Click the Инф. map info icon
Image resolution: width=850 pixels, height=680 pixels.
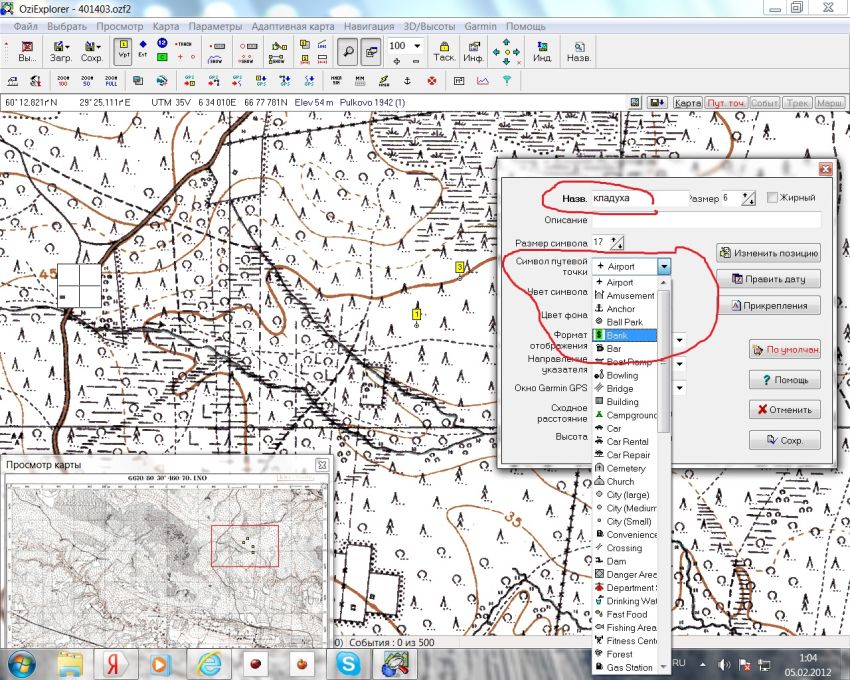pyautogui.click(x=473, y=51)
